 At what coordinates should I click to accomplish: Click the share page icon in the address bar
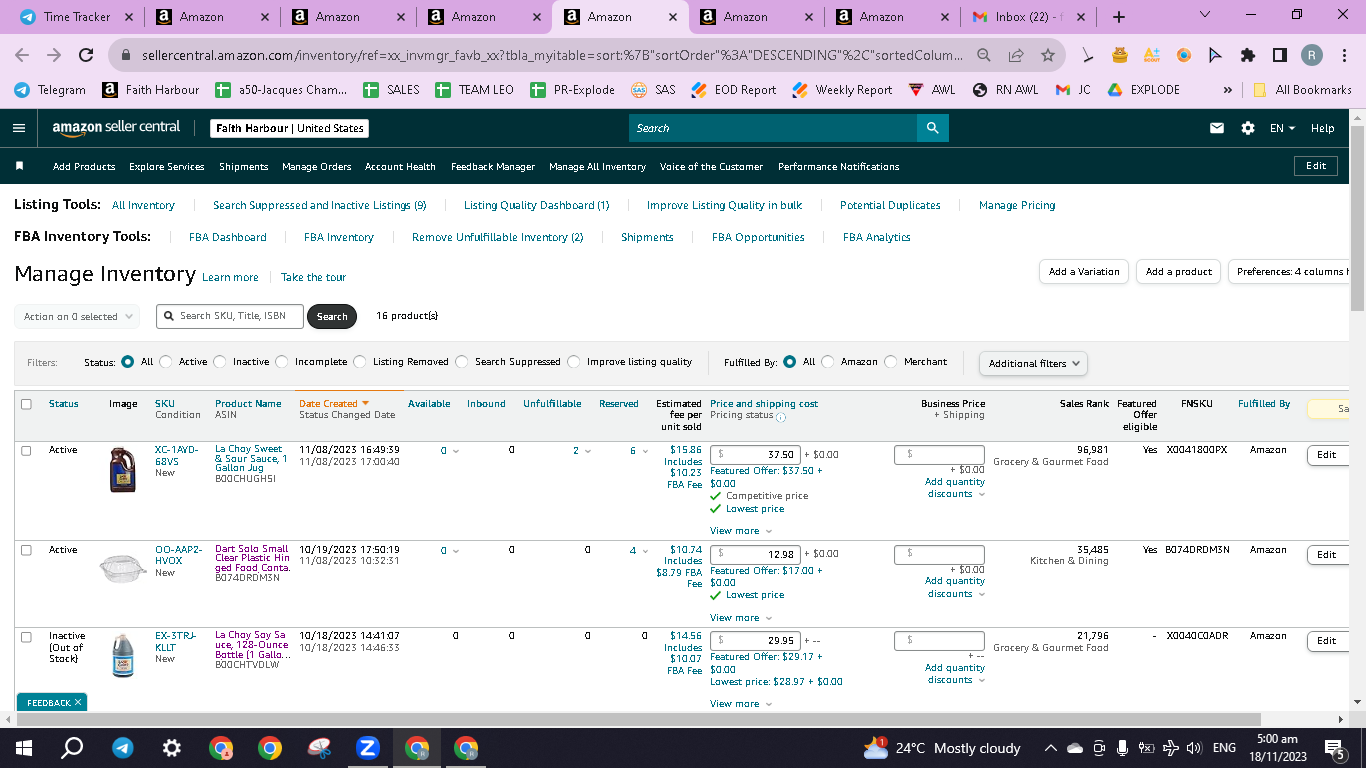(x=1016, y=55)
